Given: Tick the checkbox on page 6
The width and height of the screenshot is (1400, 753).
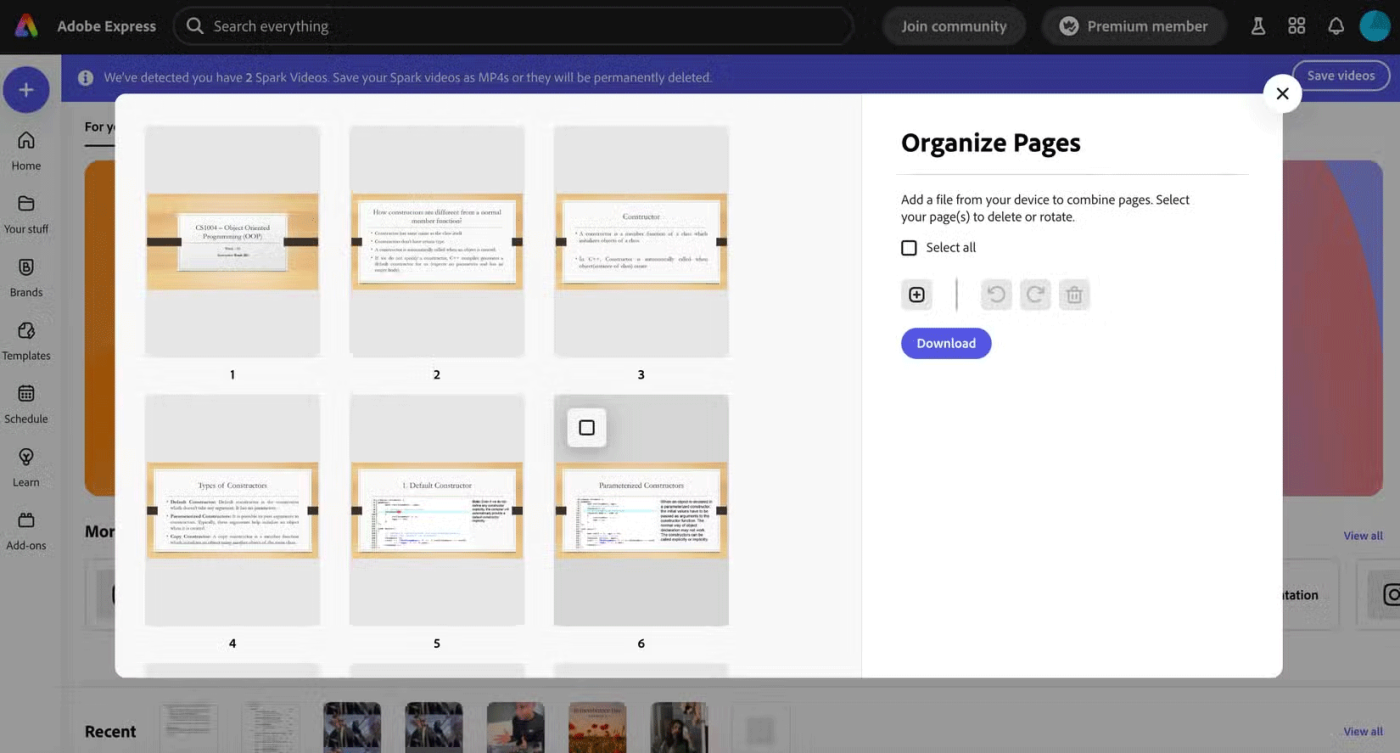Looking at the screenshot, I should point(587,428).
